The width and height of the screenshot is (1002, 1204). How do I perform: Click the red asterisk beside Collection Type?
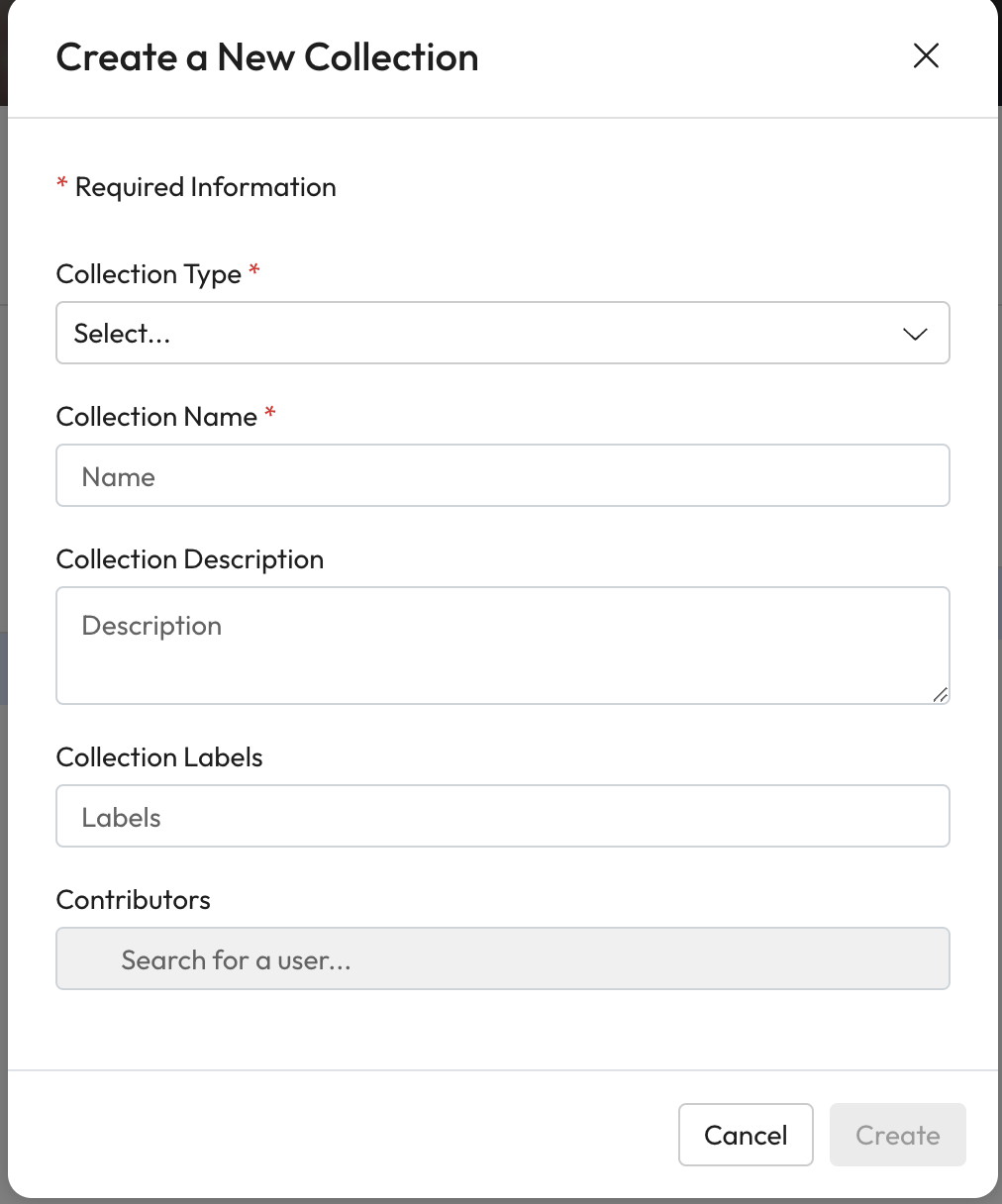(254, 270)
